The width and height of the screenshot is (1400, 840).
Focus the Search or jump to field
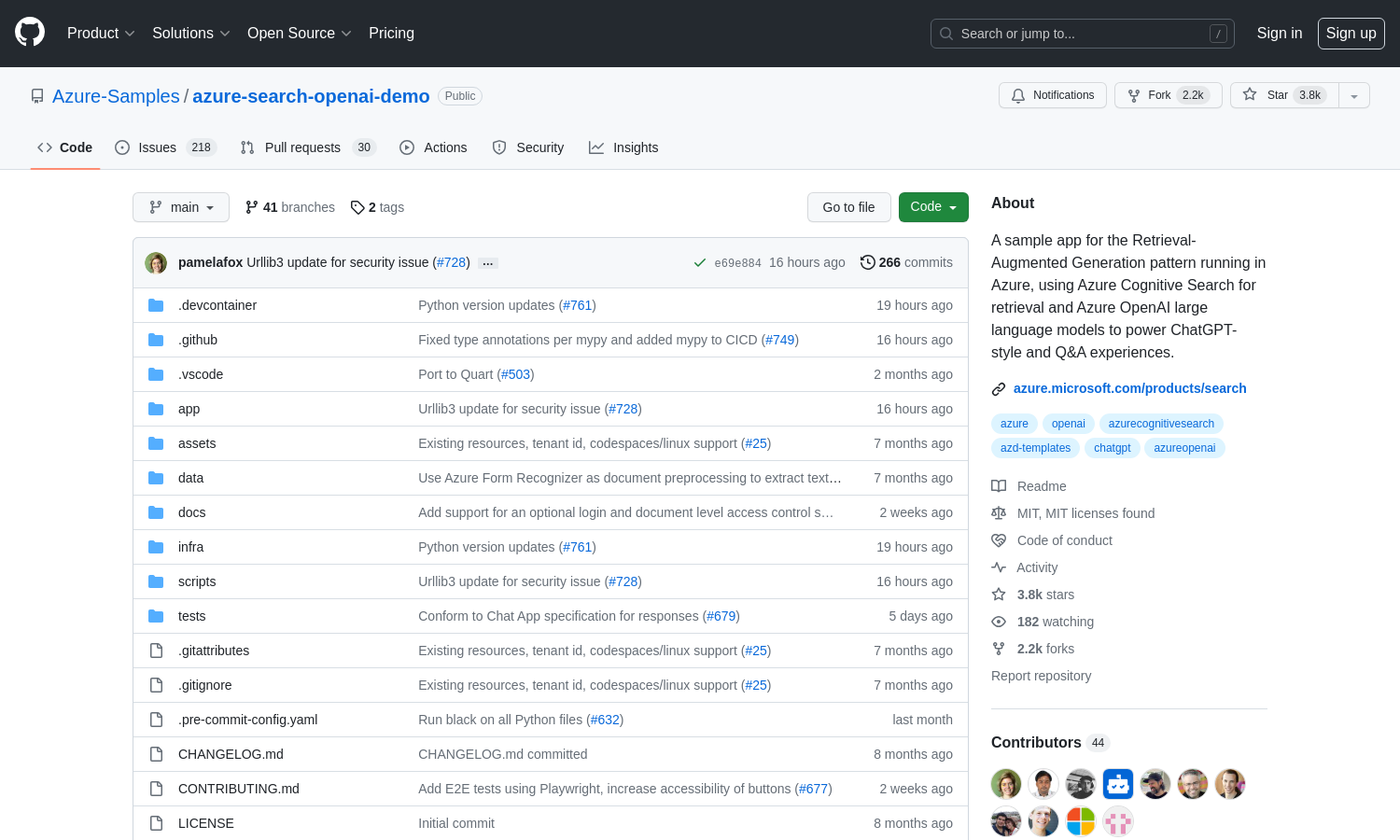point(1082,34)
